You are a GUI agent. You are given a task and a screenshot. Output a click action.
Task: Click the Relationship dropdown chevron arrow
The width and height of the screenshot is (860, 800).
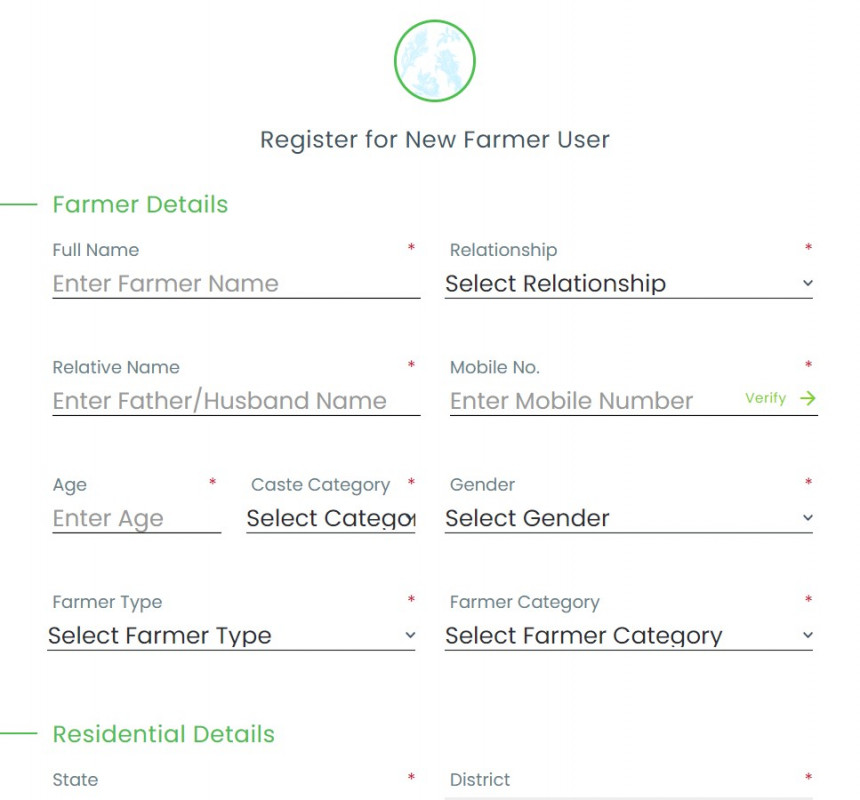pyautogui.click(x=808, y=284)
